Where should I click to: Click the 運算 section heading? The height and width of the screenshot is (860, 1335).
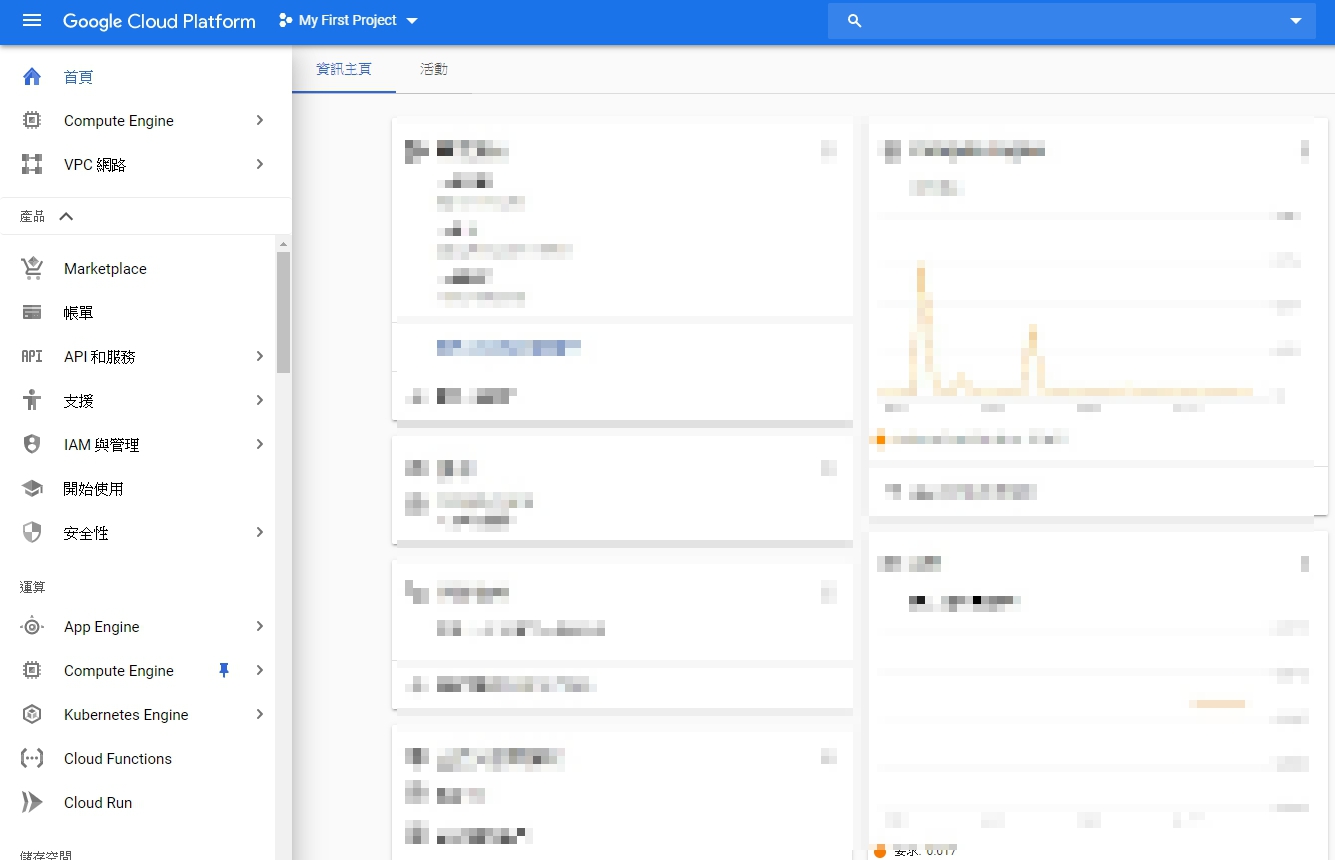pos(33,587)
